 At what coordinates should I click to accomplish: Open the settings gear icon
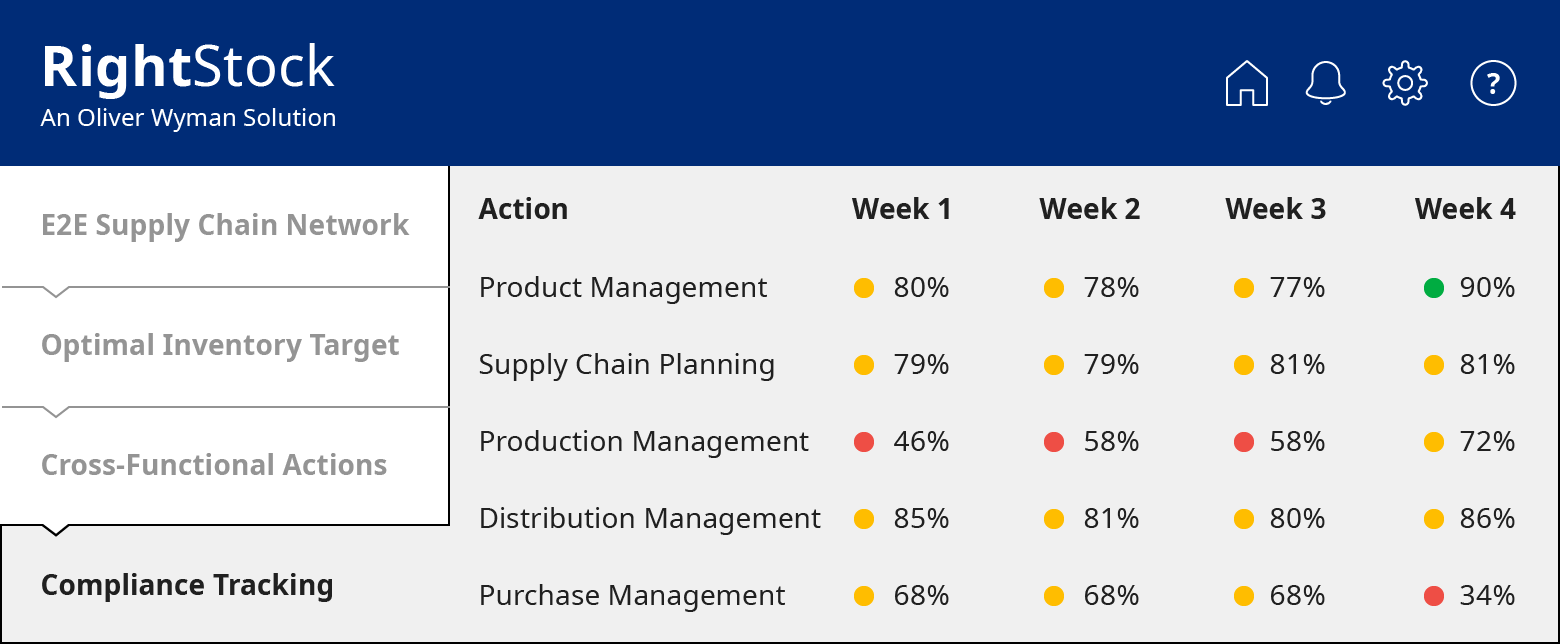1404,83
